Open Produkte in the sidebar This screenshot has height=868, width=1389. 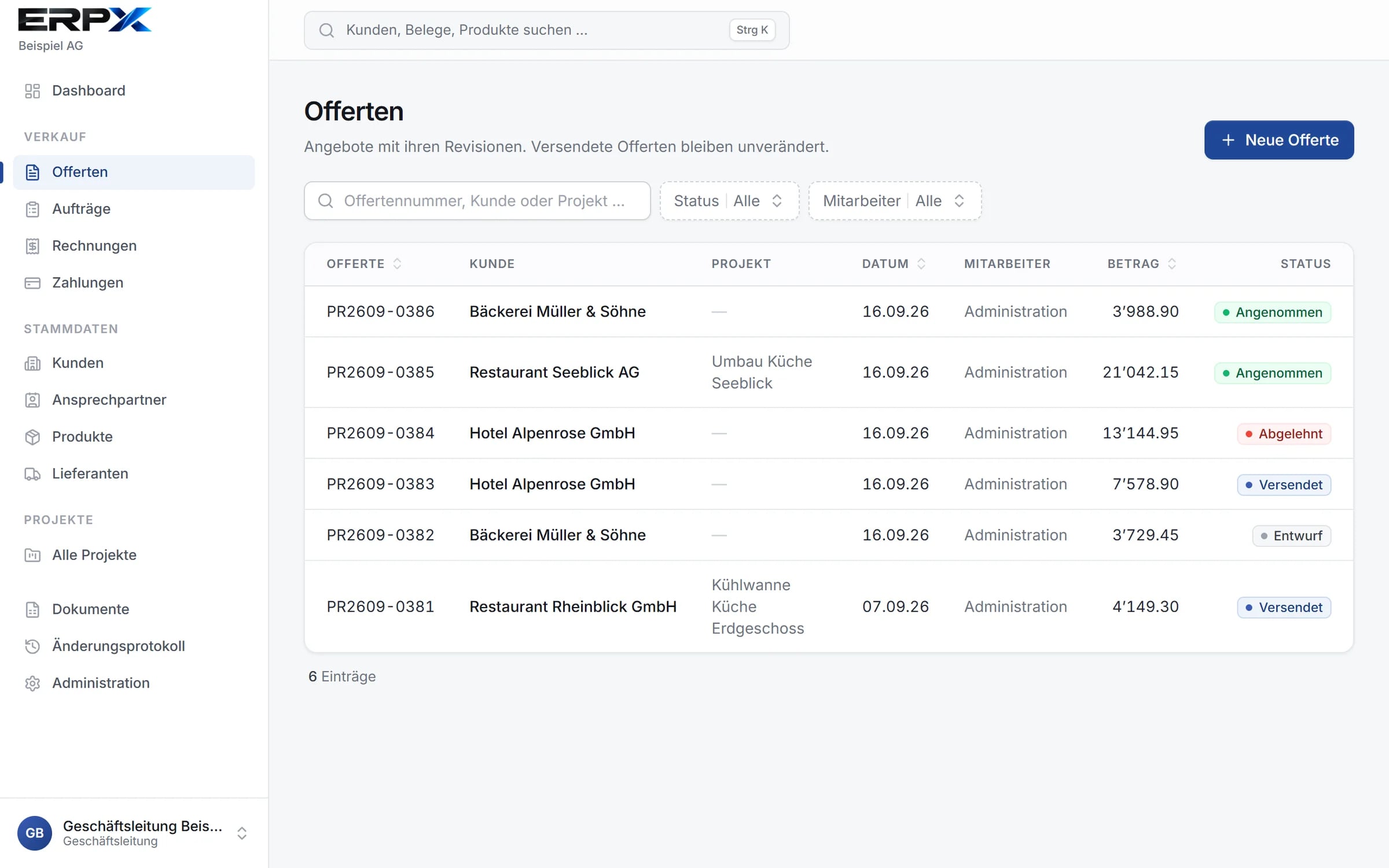click(x=134, y=437)
